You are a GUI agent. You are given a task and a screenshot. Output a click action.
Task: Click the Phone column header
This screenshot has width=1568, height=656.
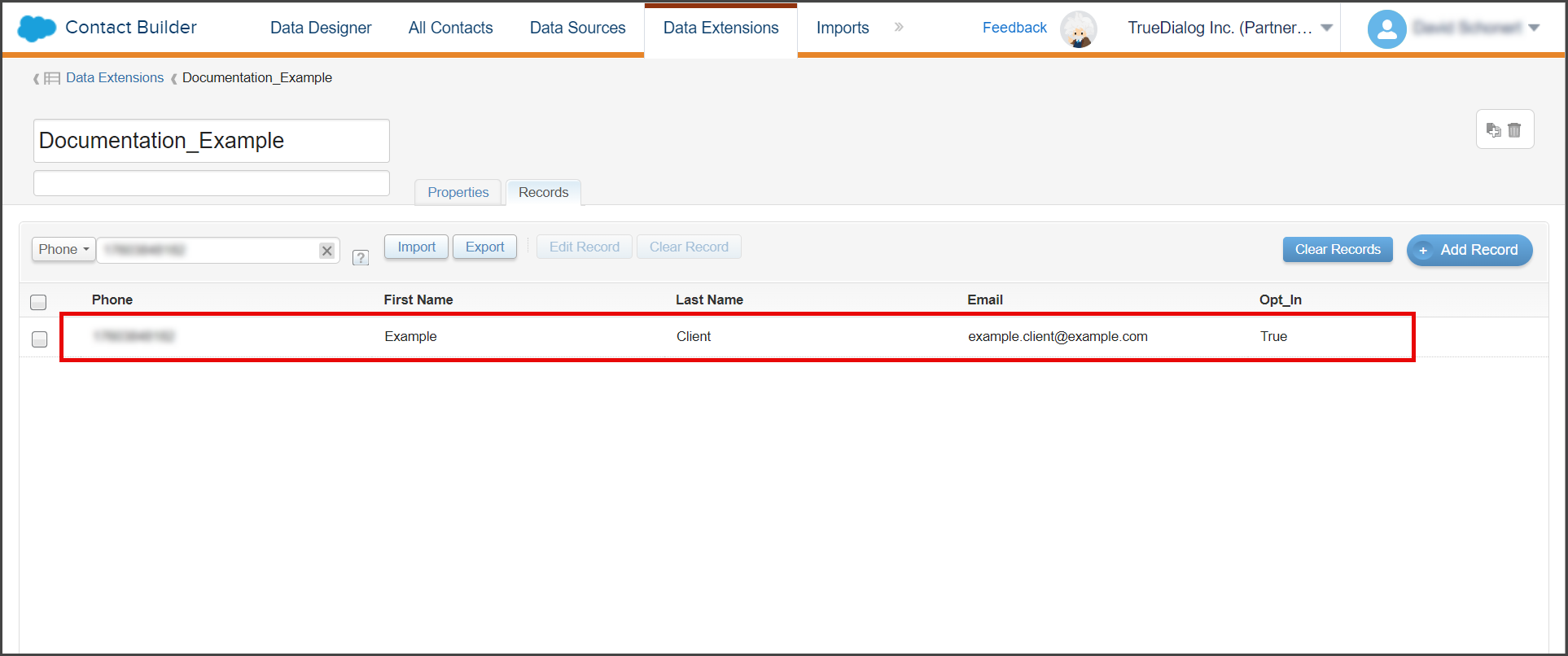pos(112,300)
